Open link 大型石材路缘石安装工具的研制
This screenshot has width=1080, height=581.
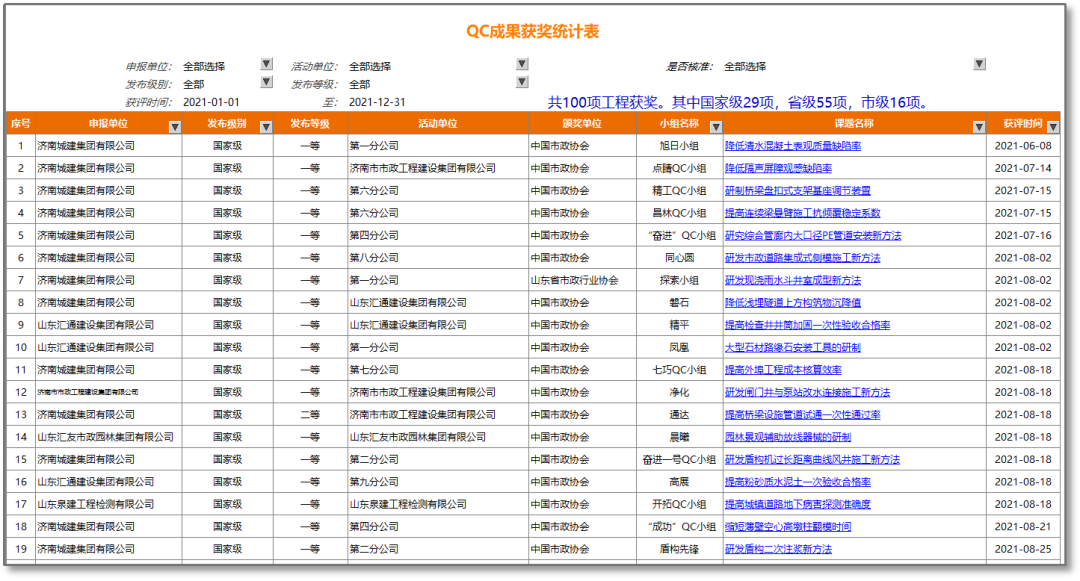click(x=792, y=347)
